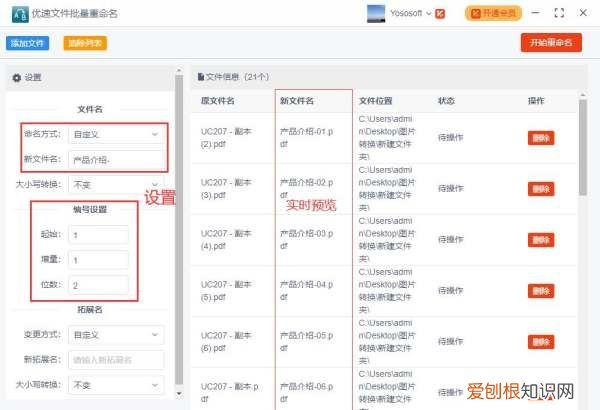Click new name 产品介绍-03.pdf
Screen dimensions: 600x410
307,240
